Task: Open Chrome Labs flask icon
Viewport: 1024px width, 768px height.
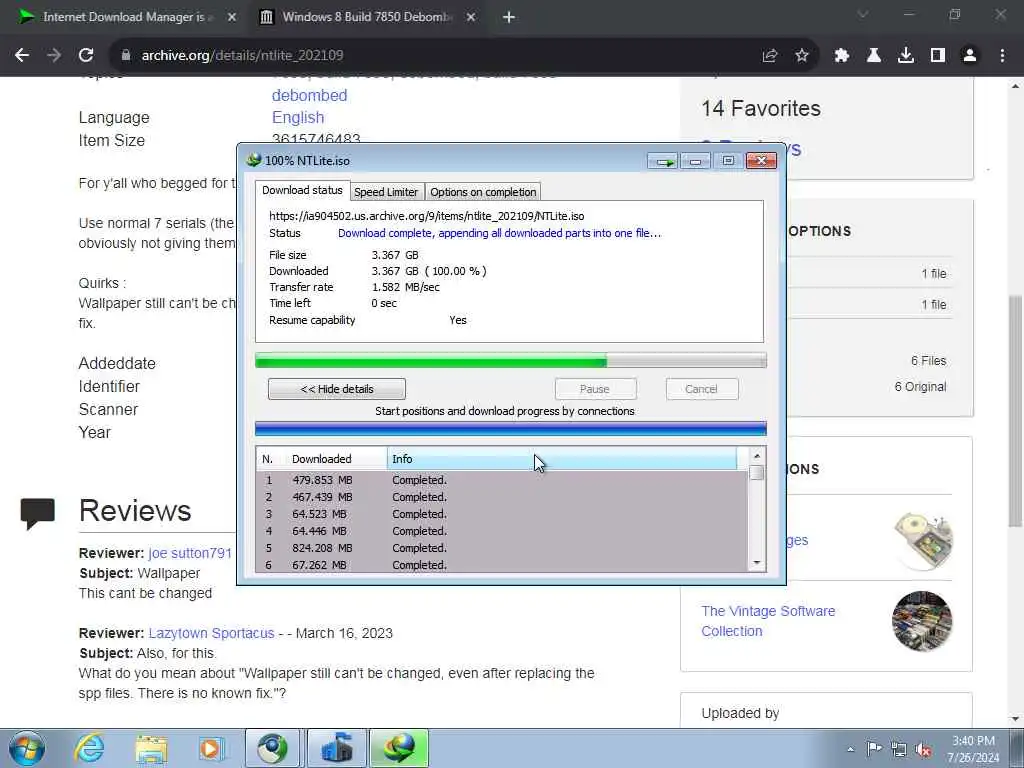Action: (874, 56)
